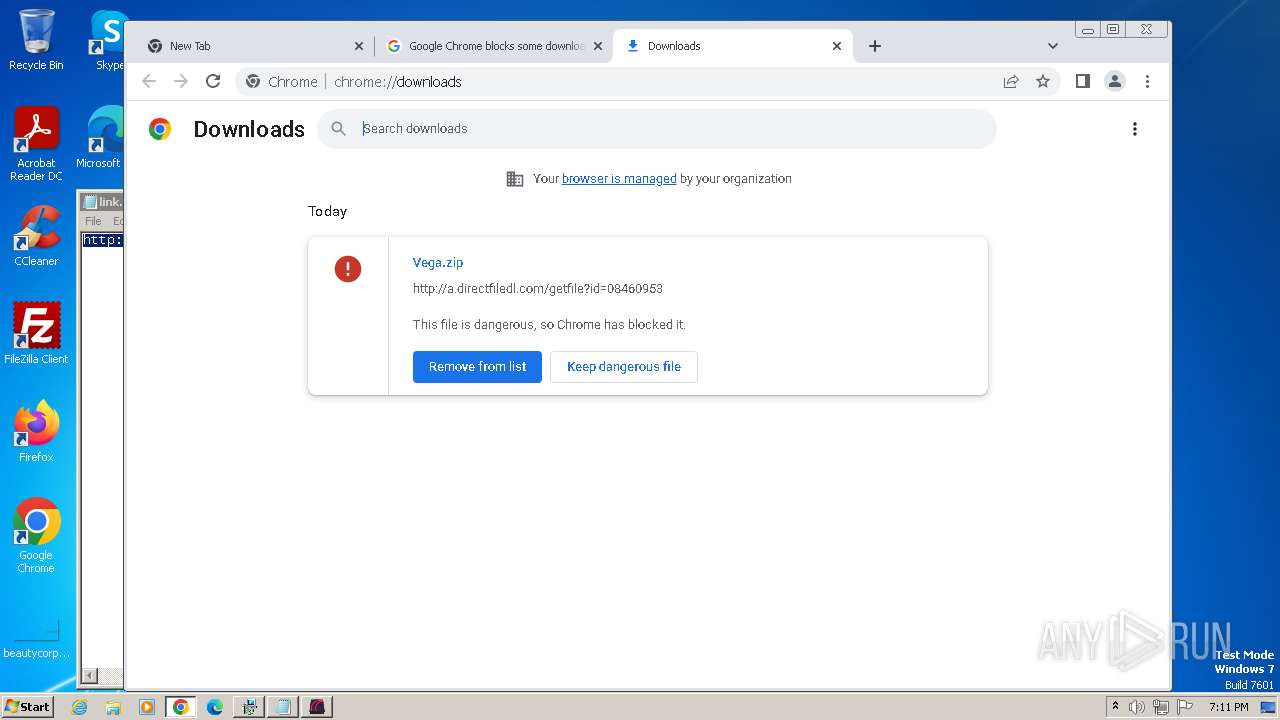Open the File menu in the link notepad window
The image size is (1280, 720).
coord(93,221)
